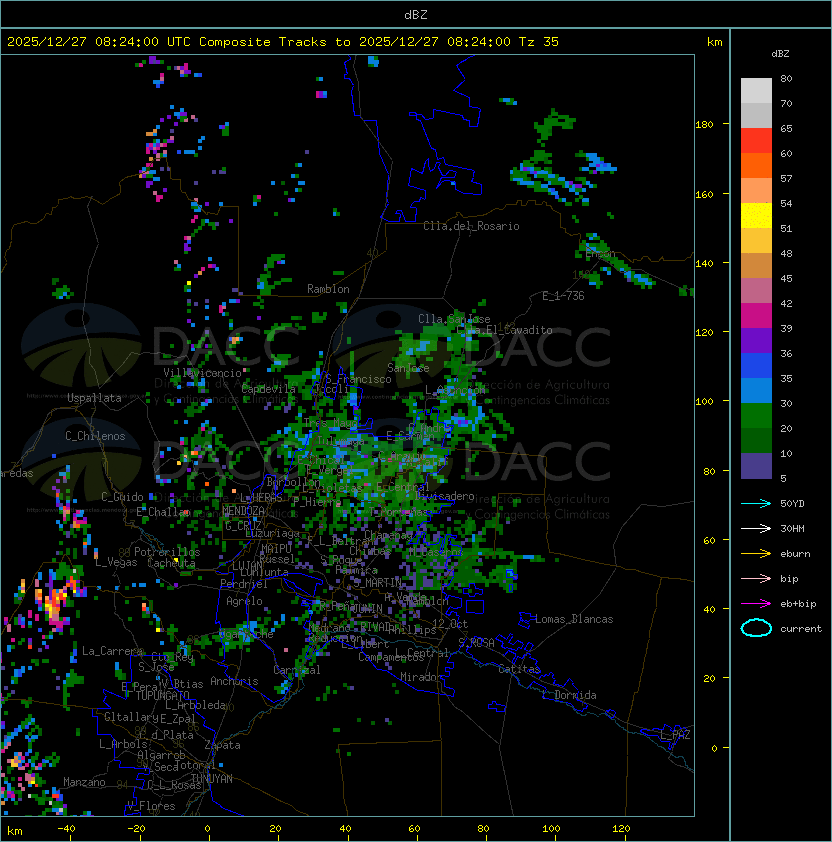Click the 'Potrerillos' map label
This screenshot has height=842, width=832.
click(x=167, y=552)
